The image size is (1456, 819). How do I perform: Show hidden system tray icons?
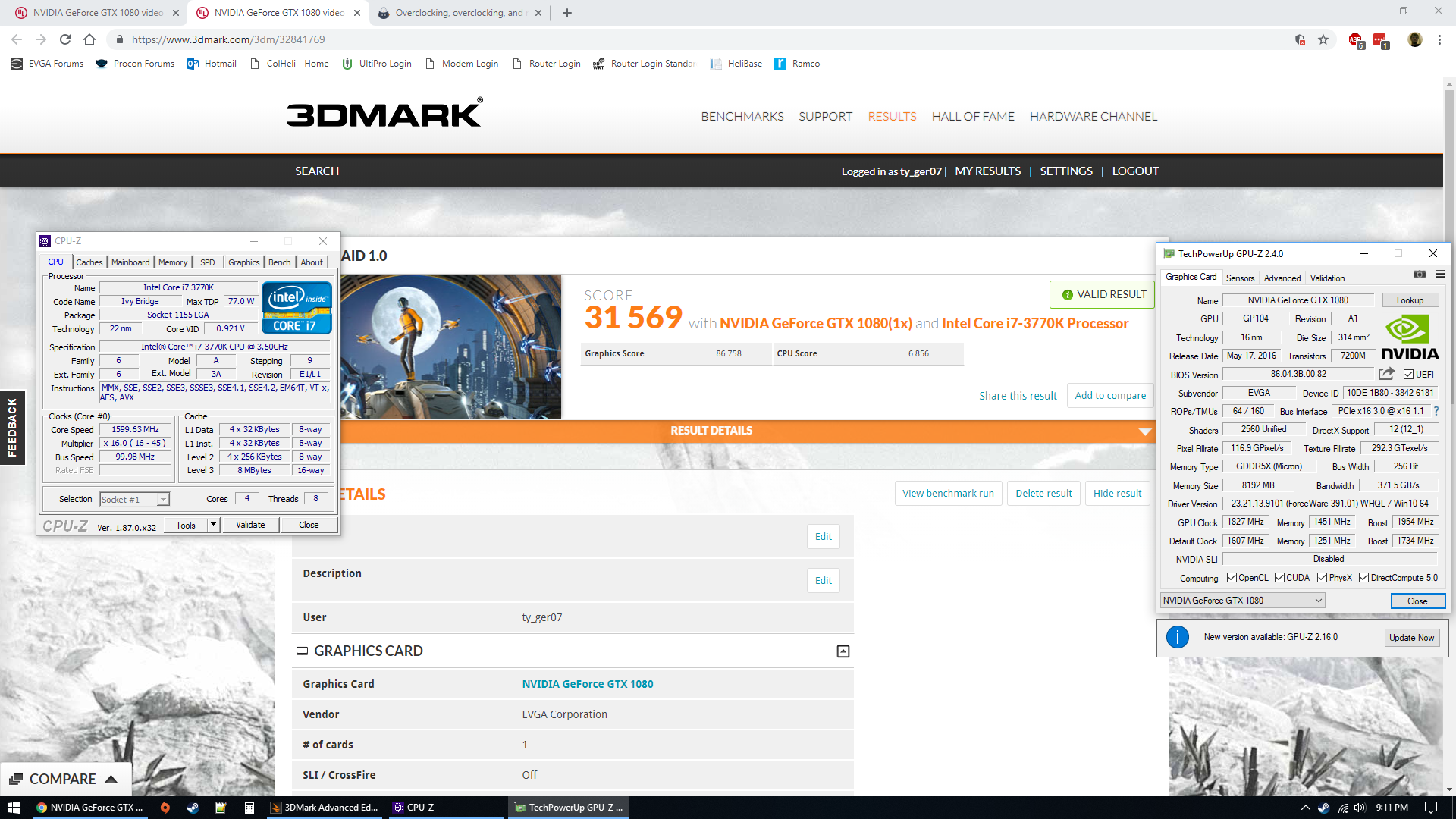[1305, 808]
